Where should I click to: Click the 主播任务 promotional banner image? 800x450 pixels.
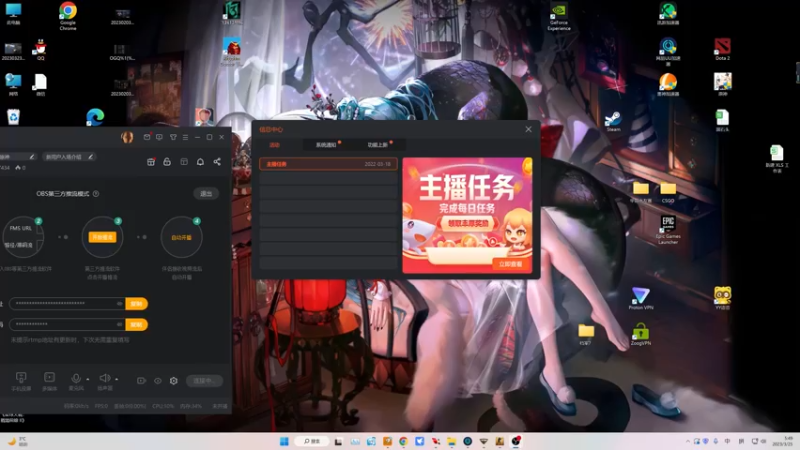pos(467,215)
